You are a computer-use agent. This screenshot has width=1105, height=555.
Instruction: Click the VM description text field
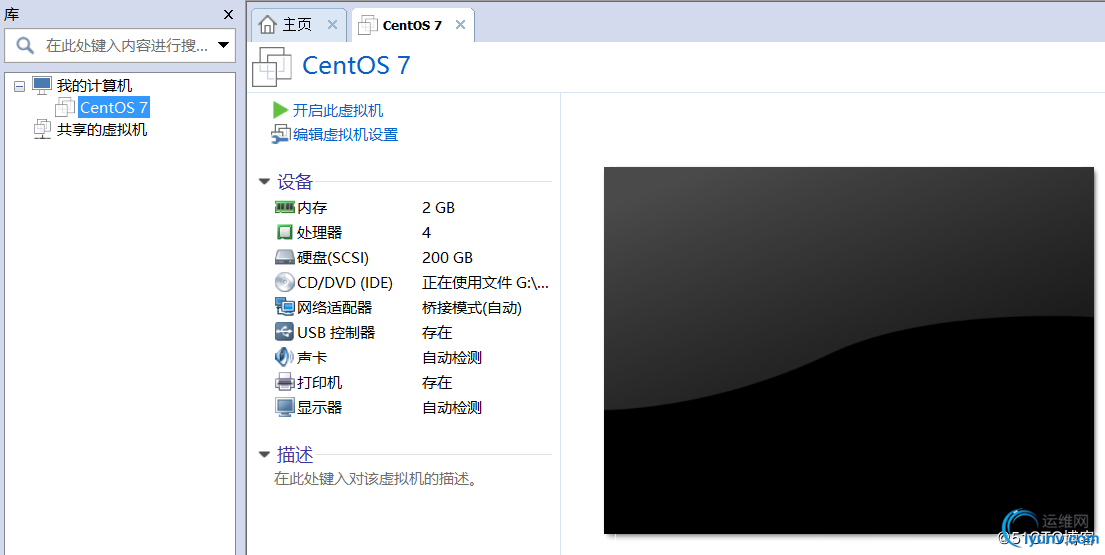coord(376,480)
